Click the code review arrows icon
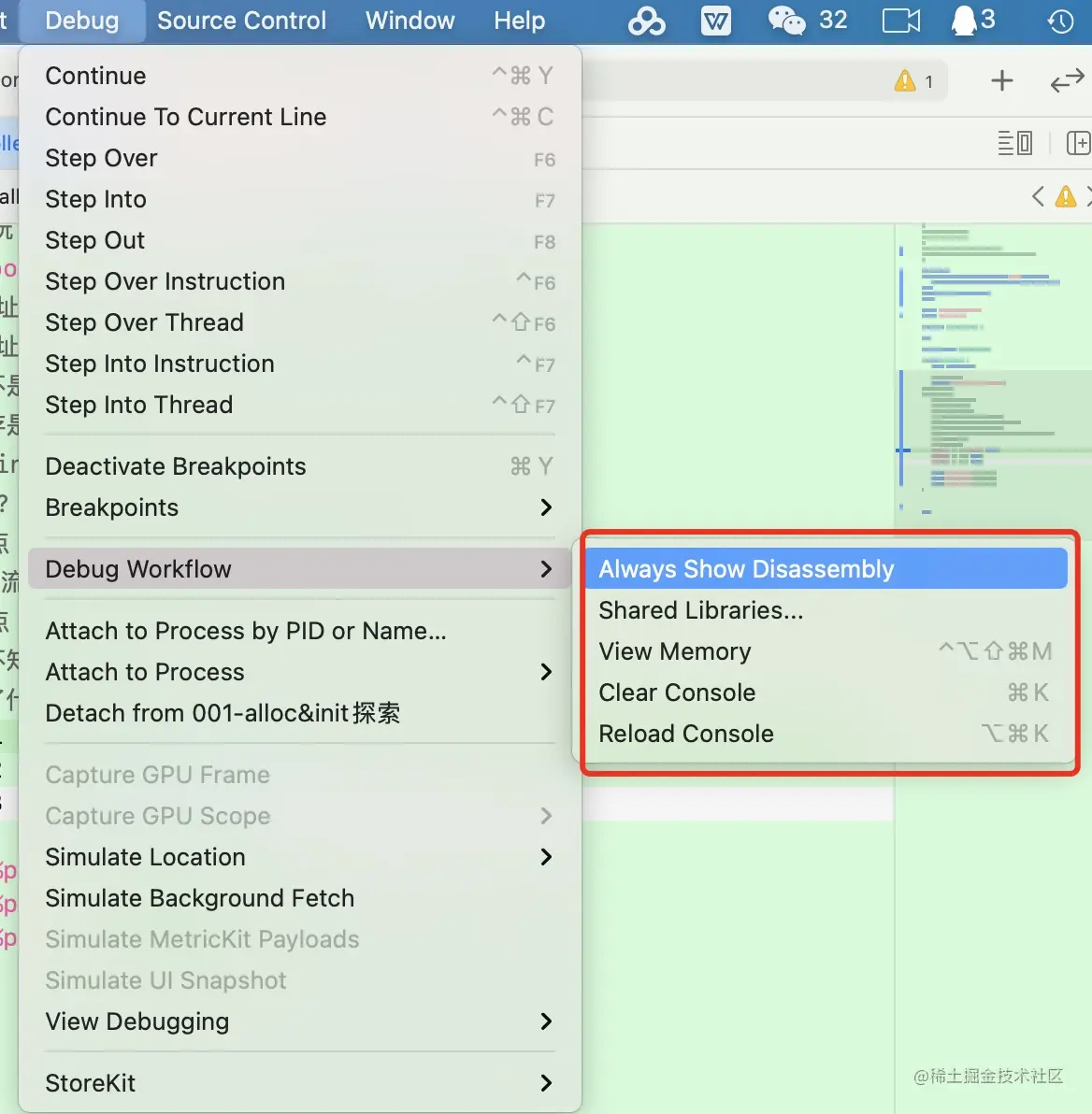1092x1114 pixels. (x=1067, y=81)
